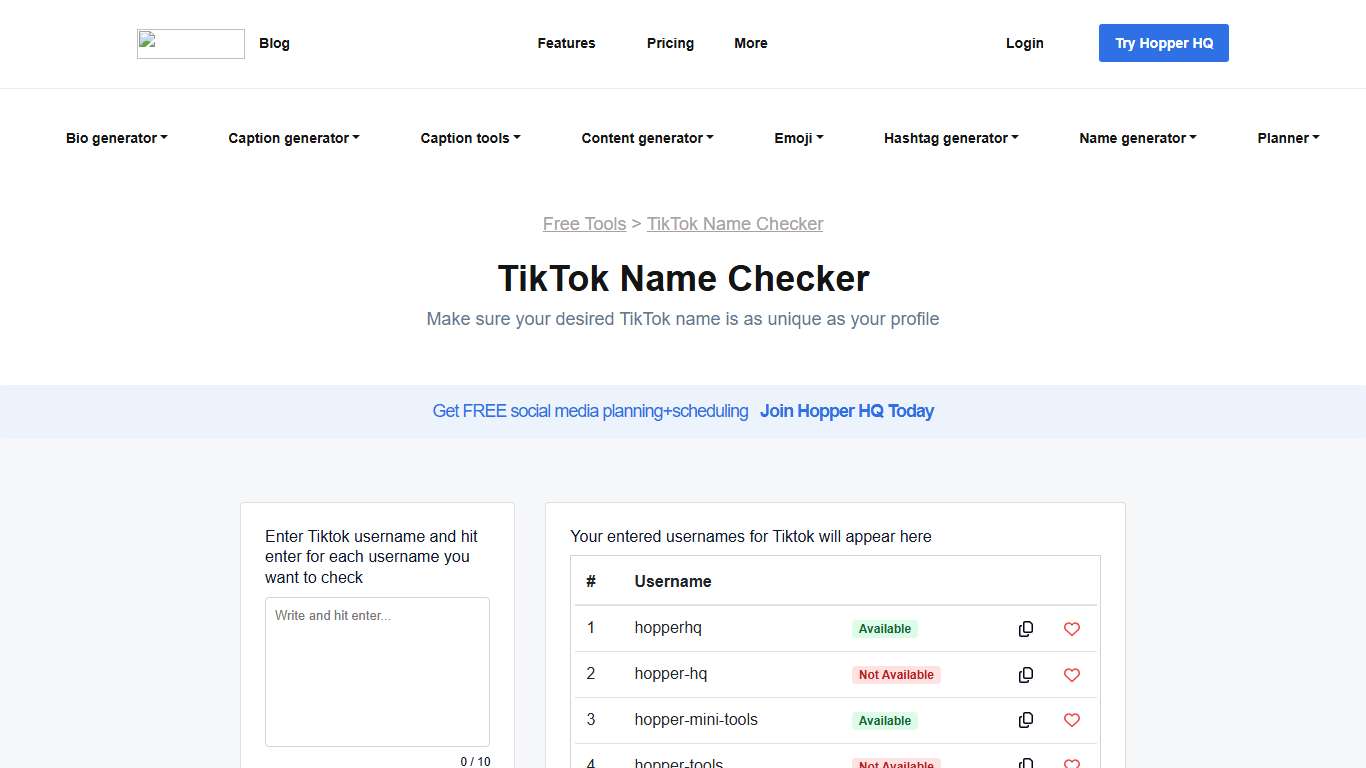Click the TikTok Name Checker breadcrumb
Image resolution: width=1366 pixels, height=768 pixels.
point(735,223)
